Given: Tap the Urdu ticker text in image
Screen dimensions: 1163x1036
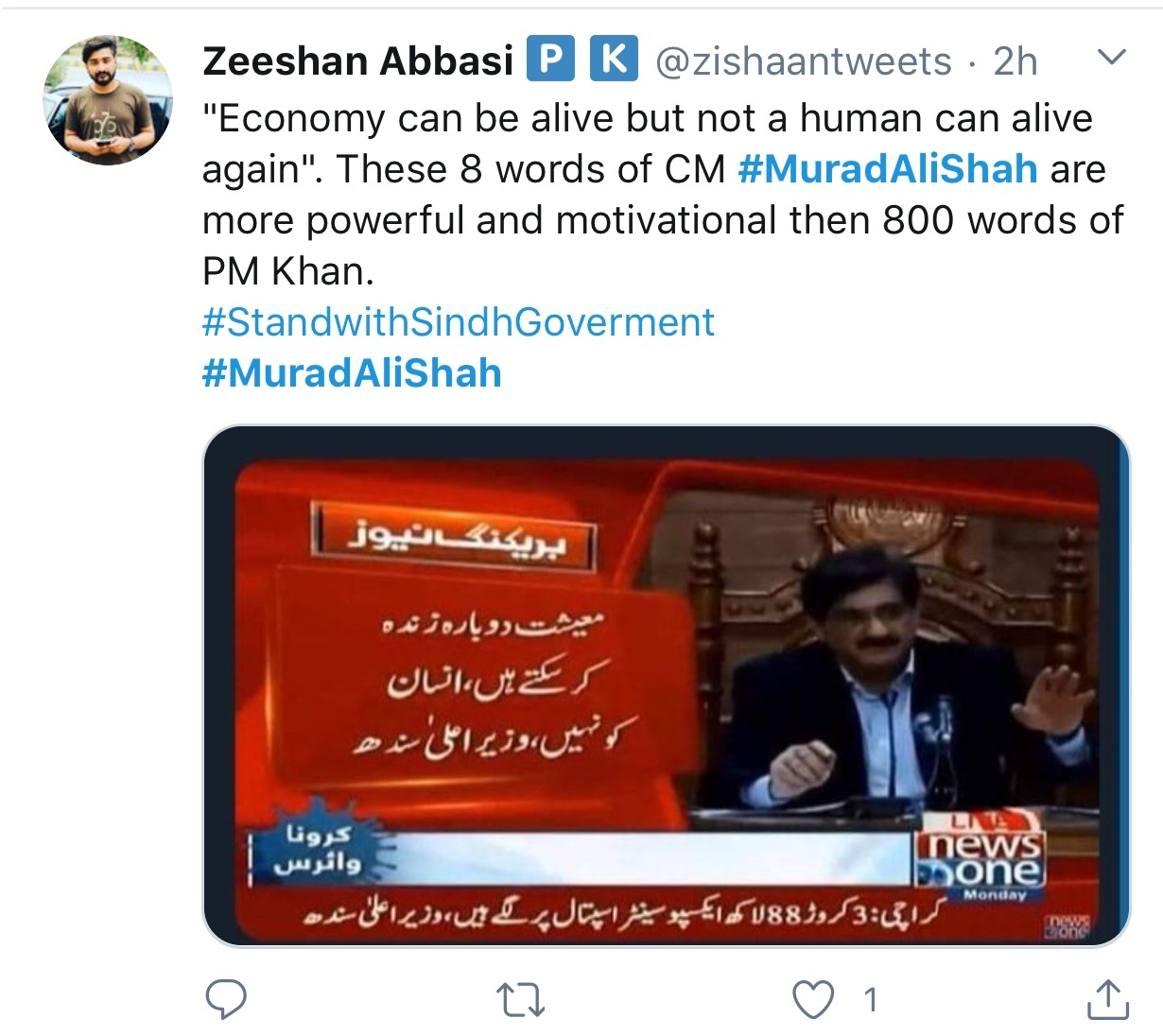Looking at the screenshot, I should click(x=619, y=915).
